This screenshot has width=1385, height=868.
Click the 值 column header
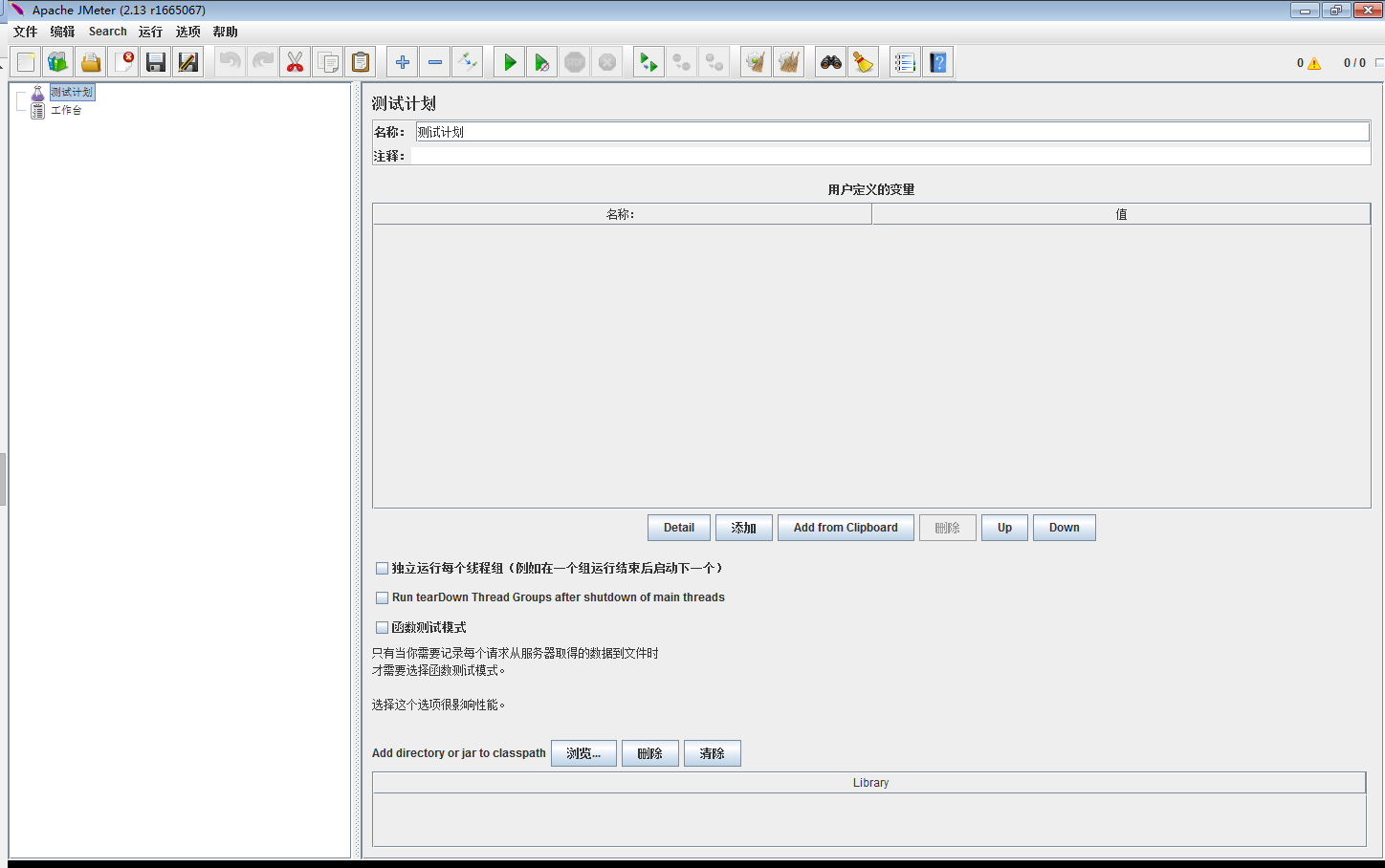(1121, 214)
